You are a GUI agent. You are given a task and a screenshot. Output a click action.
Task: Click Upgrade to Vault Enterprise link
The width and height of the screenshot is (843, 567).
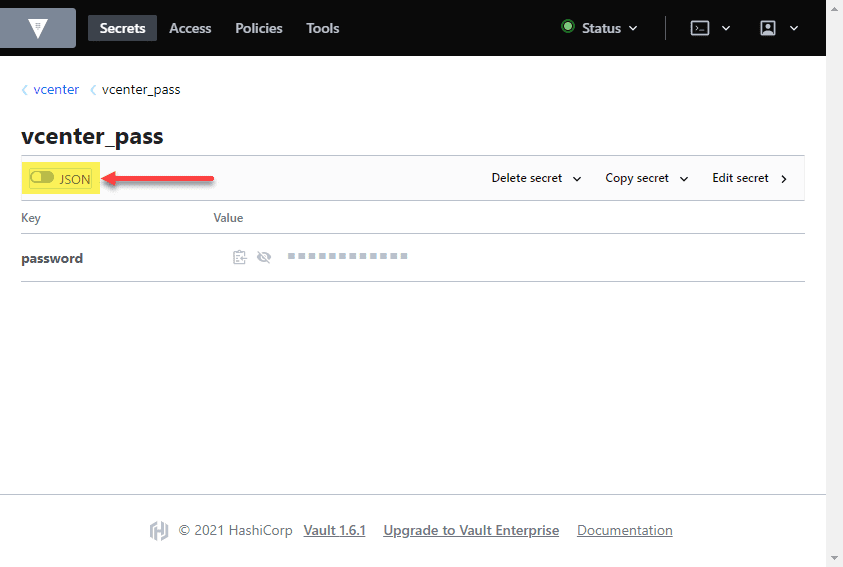click(471, 530)
